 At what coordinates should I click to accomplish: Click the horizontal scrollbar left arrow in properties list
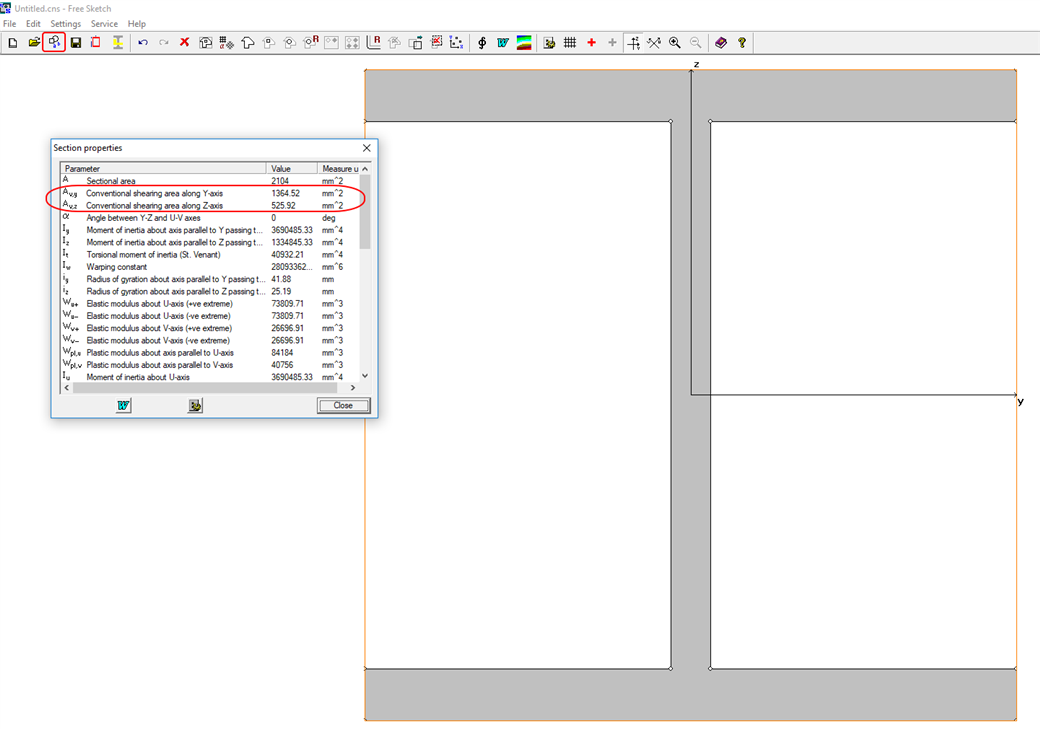click(66, 388)
